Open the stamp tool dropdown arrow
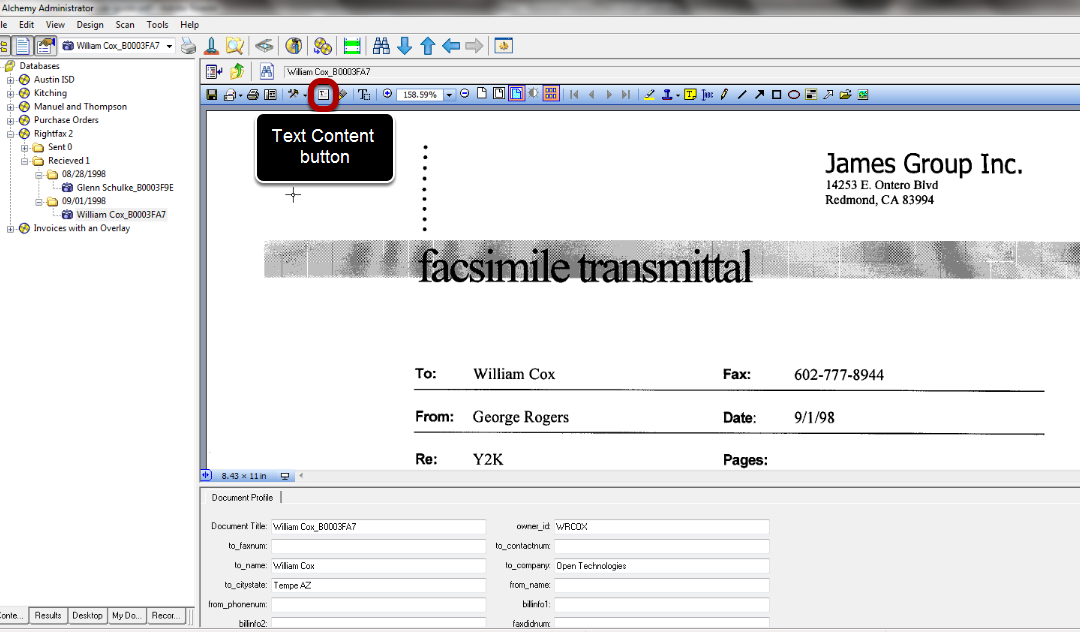 coord(678,95)
